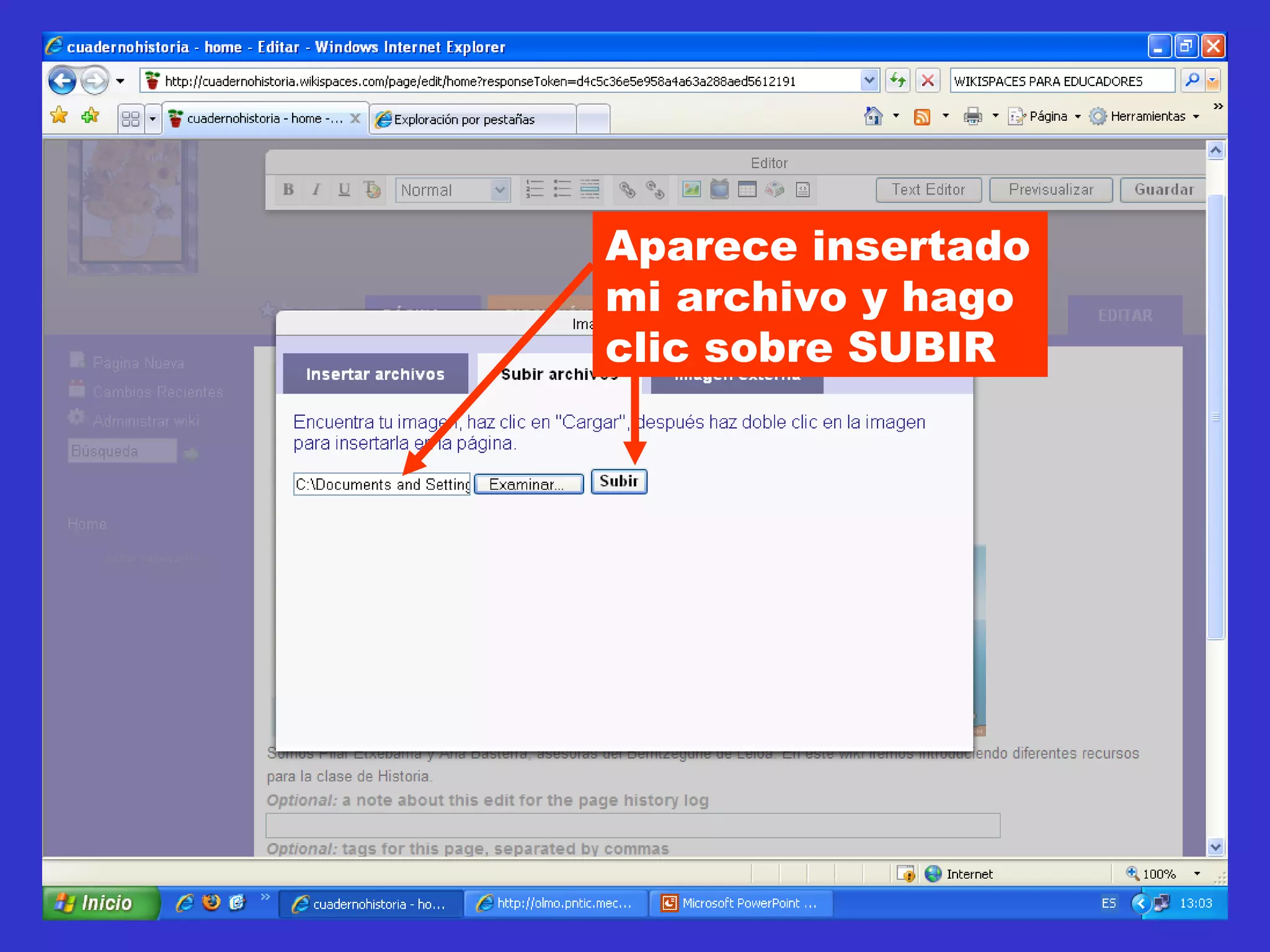1270x952 pixels.
Task: Click the remove link icon
Action: coord(655,190)
